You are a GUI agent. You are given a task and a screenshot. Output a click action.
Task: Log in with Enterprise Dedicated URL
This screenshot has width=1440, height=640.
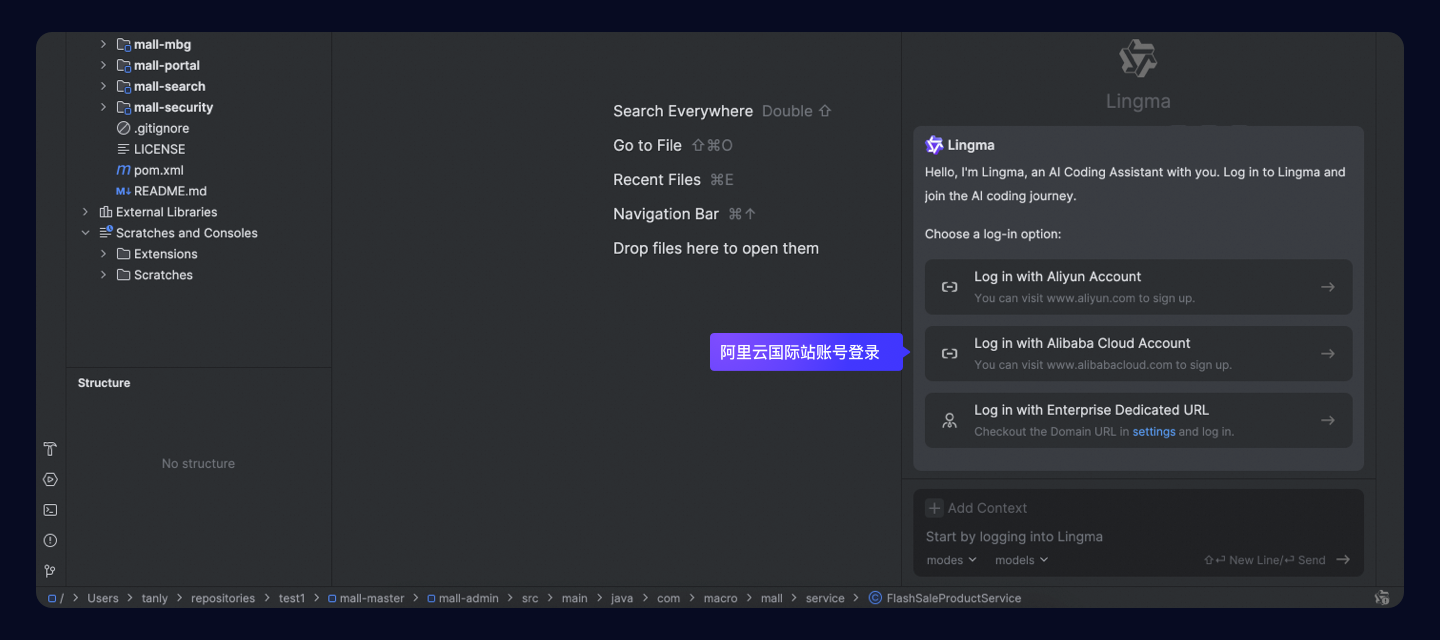click(x=1138, y=420)
